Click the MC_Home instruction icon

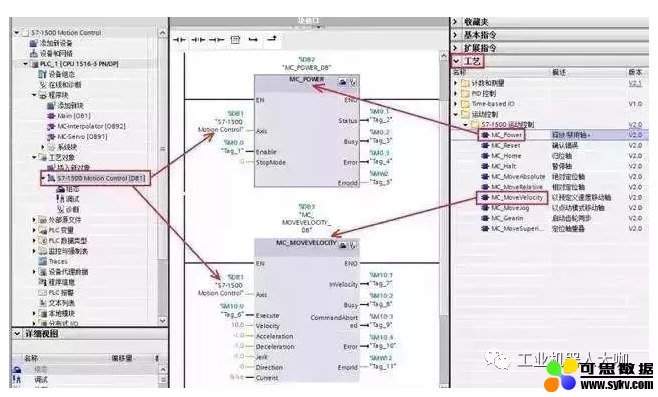[x=485, y=156]
